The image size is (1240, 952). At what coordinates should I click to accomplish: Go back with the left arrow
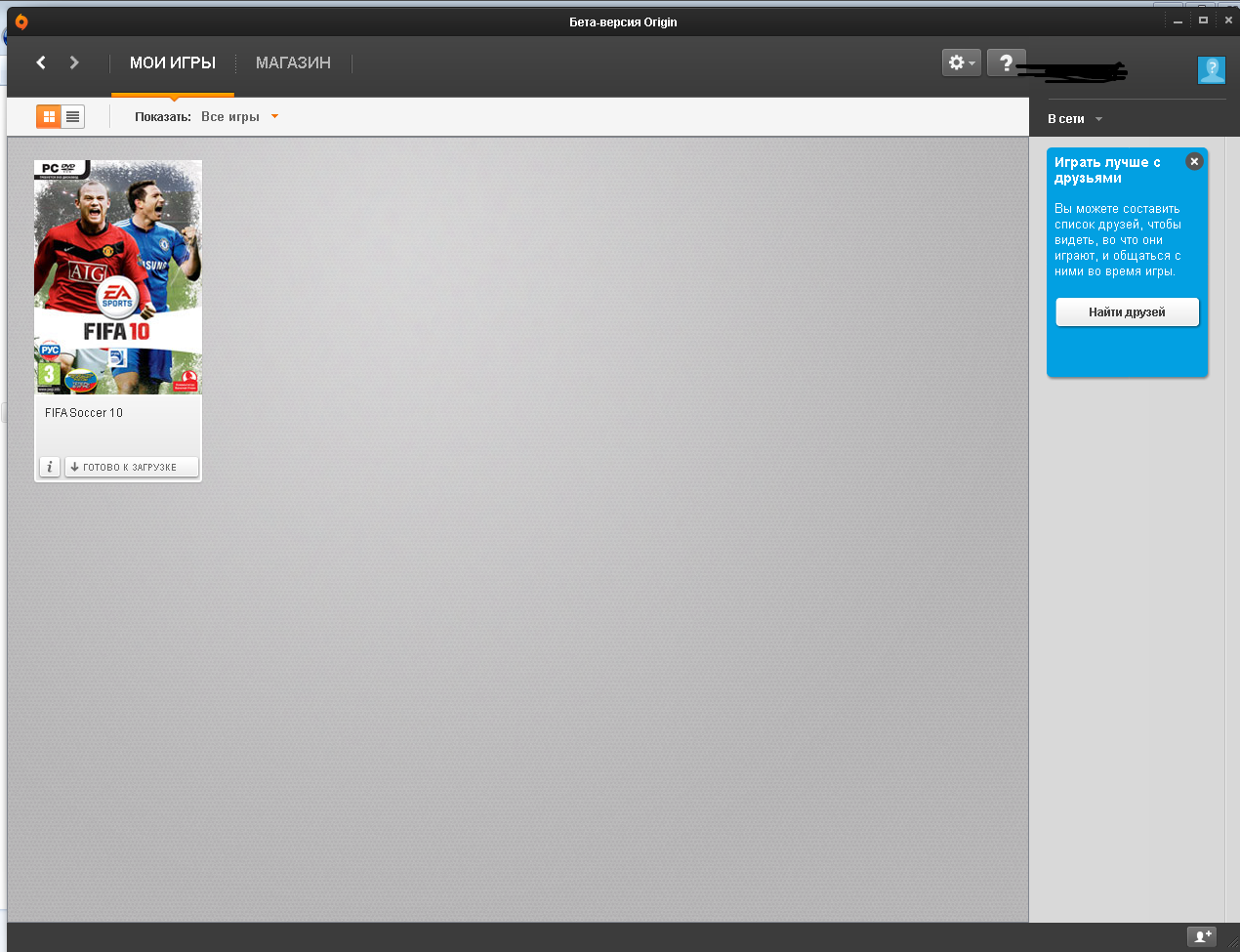41,62
